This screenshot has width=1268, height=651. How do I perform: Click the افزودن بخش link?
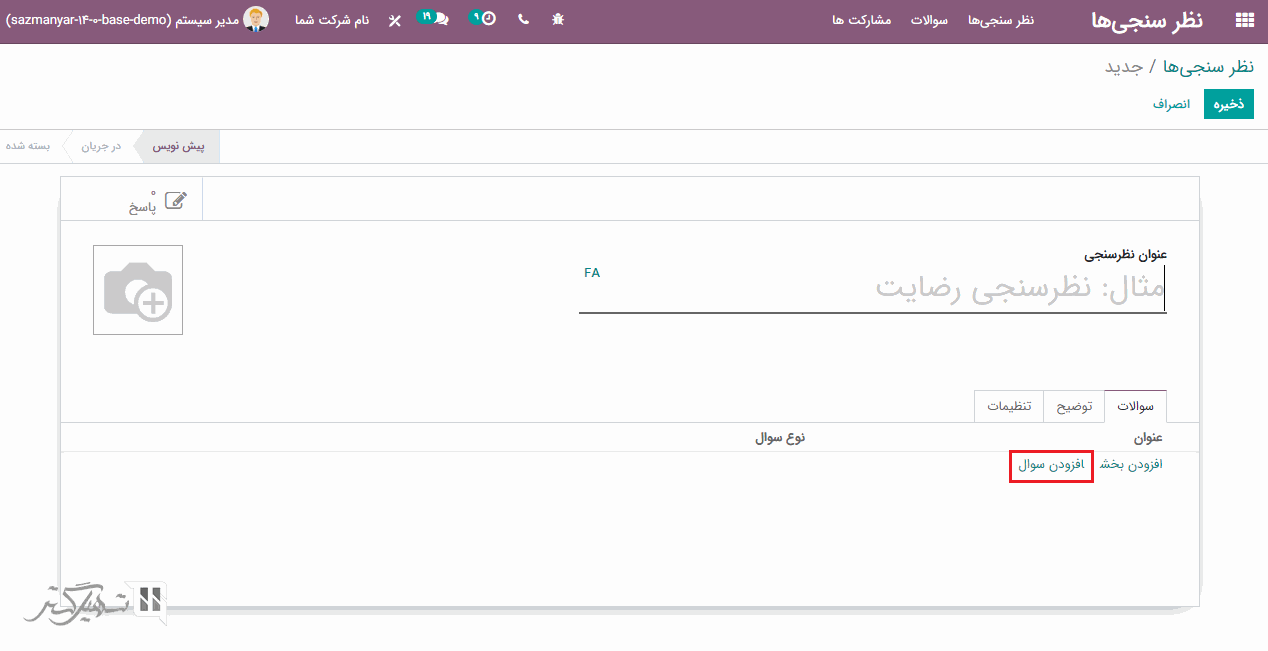(x=1131, y=465)
